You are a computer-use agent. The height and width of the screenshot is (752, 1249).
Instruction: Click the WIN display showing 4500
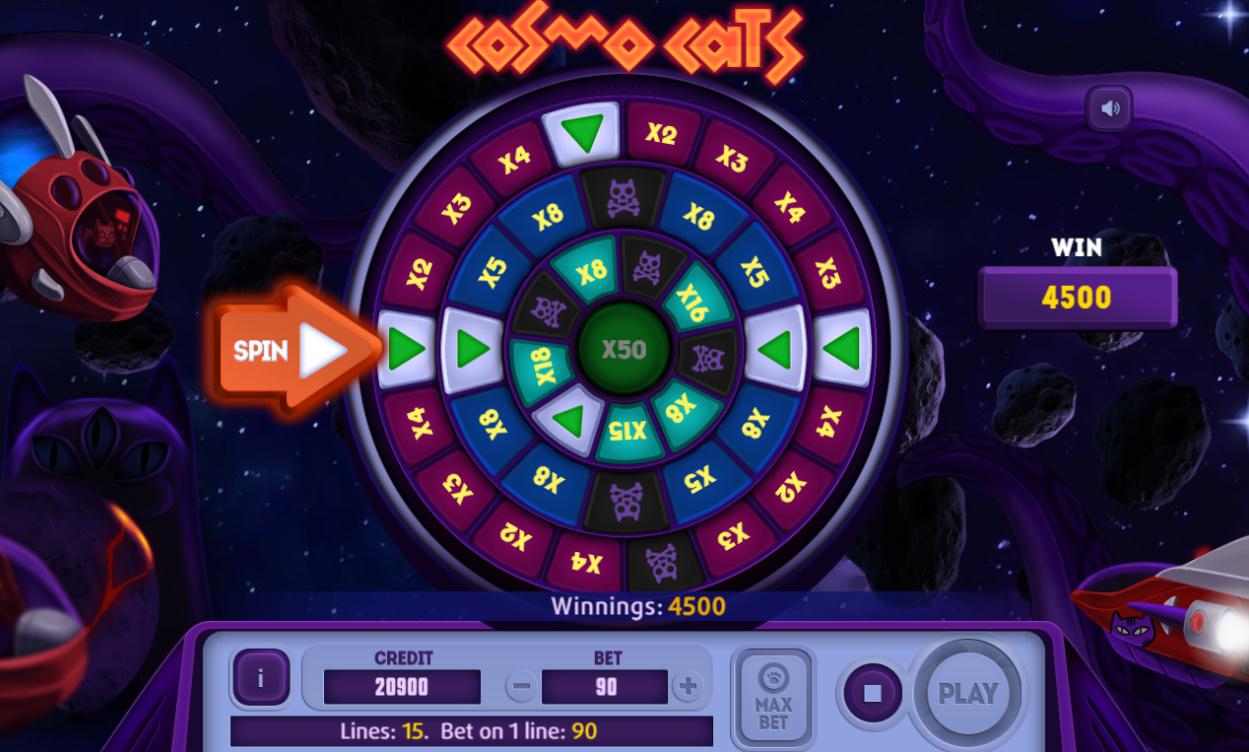(1077, 297)
